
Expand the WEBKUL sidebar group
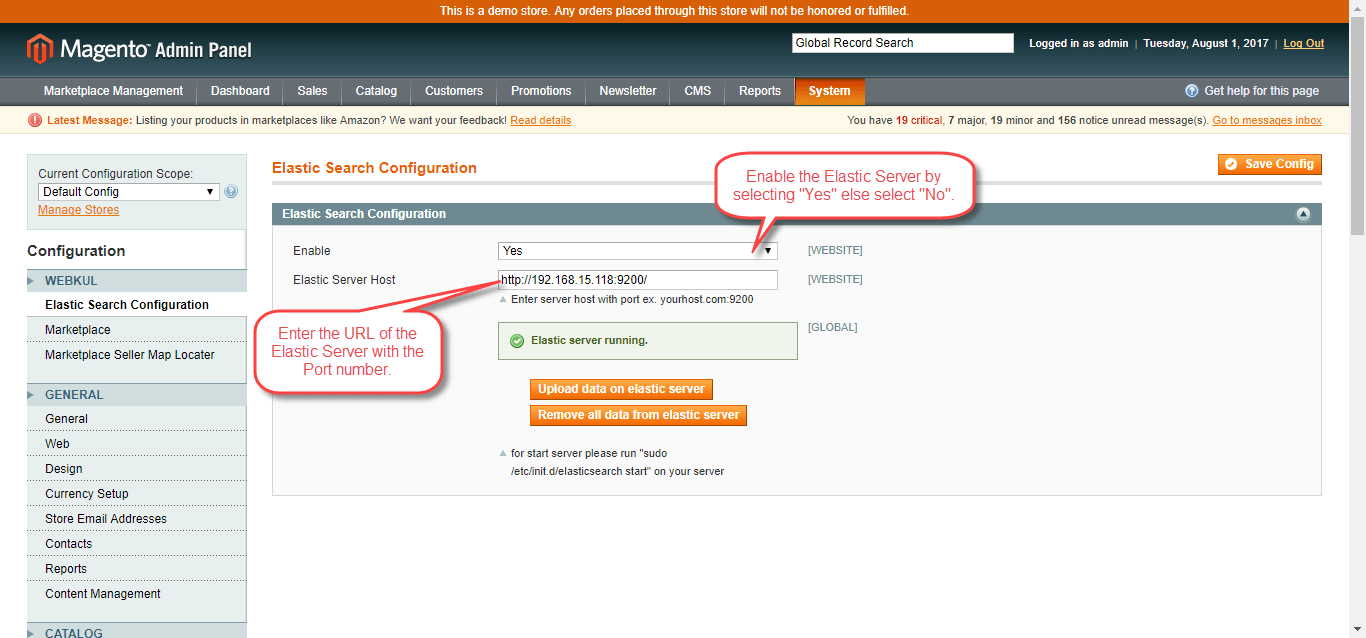pos(137,281)
